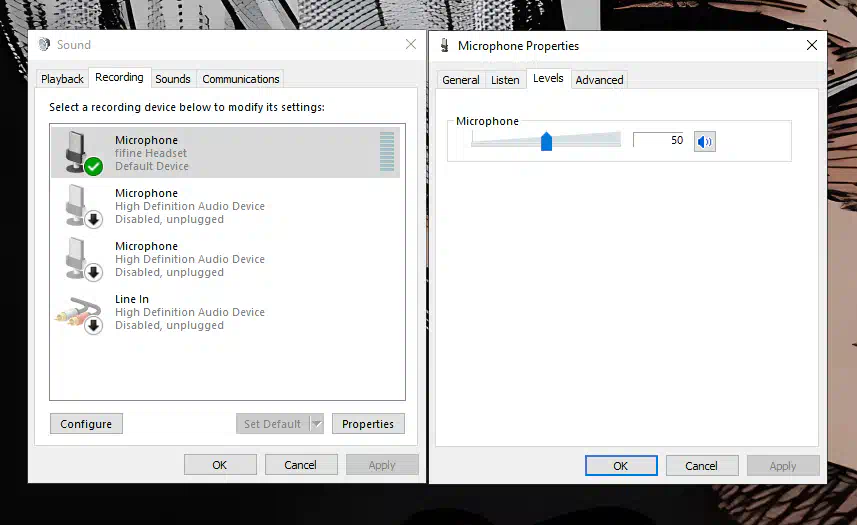857x525 pixels.
Task: Click the fifine Headset microphone device icon
Action: (x=83, y=152)
